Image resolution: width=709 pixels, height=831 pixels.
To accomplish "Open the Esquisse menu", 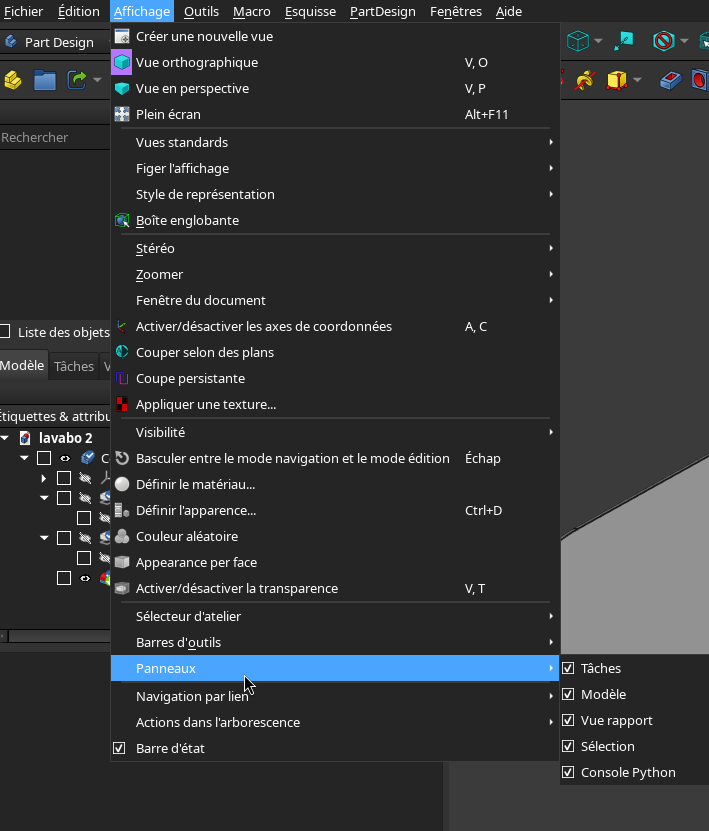I will pyautogui.click(x=310, y=11).
